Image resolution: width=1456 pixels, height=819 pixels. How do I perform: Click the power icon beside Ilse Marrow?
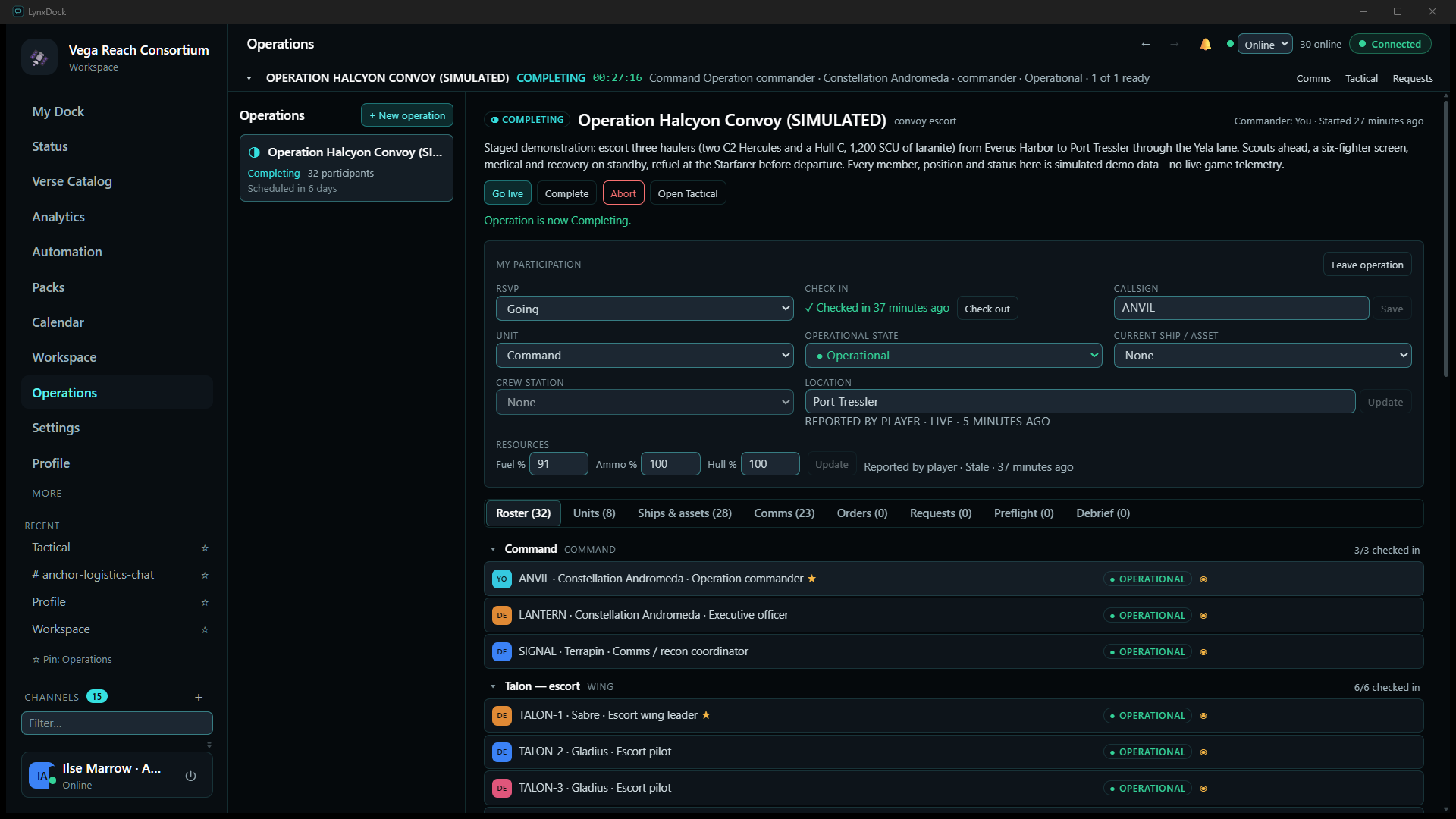point(190,776)
